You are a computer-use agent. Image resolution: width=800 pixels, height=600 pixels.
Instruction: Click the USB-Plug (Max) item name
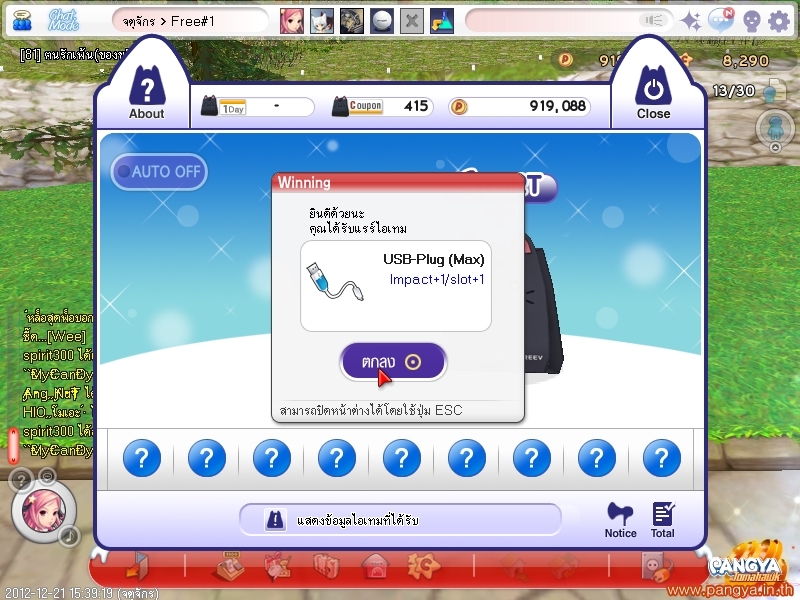(x=434, y=260)
